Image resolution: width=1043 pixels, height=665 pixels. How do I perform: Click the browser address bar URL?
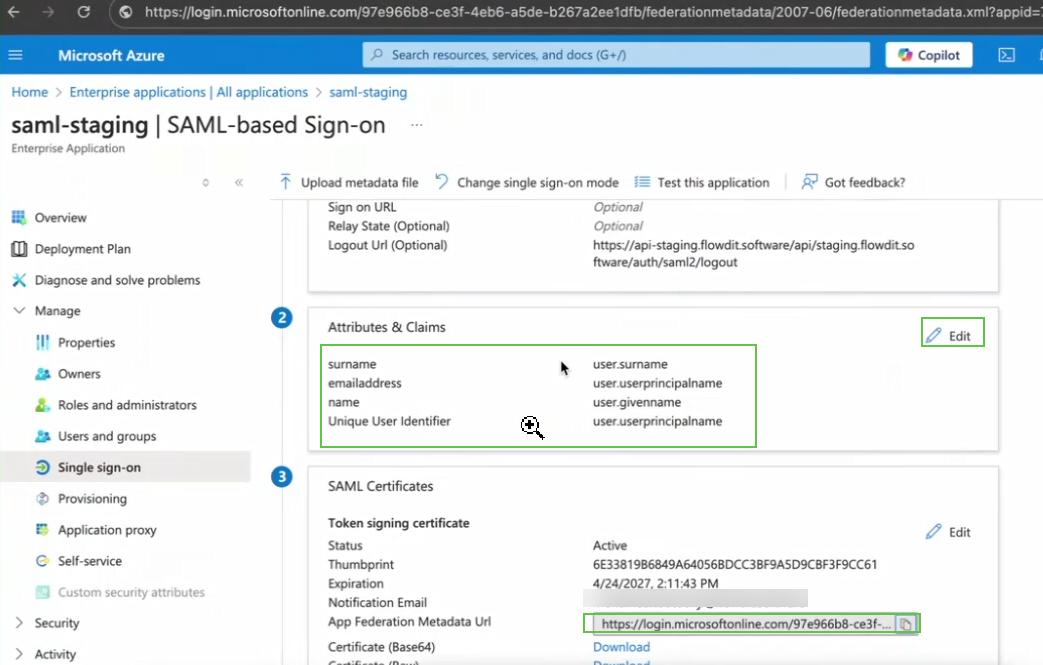click(592, 12)
